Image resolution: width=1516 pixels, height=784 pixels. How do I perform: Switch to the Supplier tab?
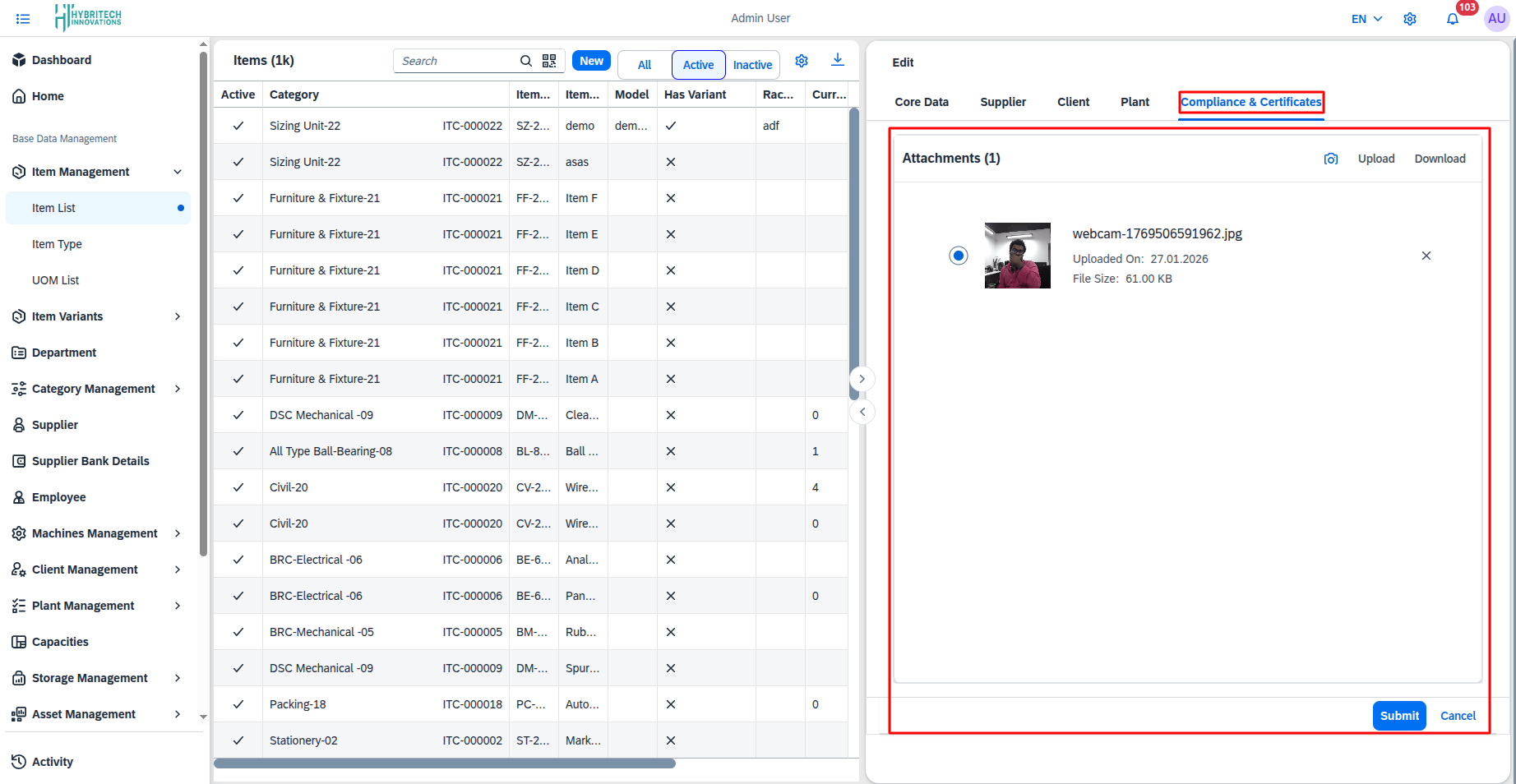tap(1002, 102)
